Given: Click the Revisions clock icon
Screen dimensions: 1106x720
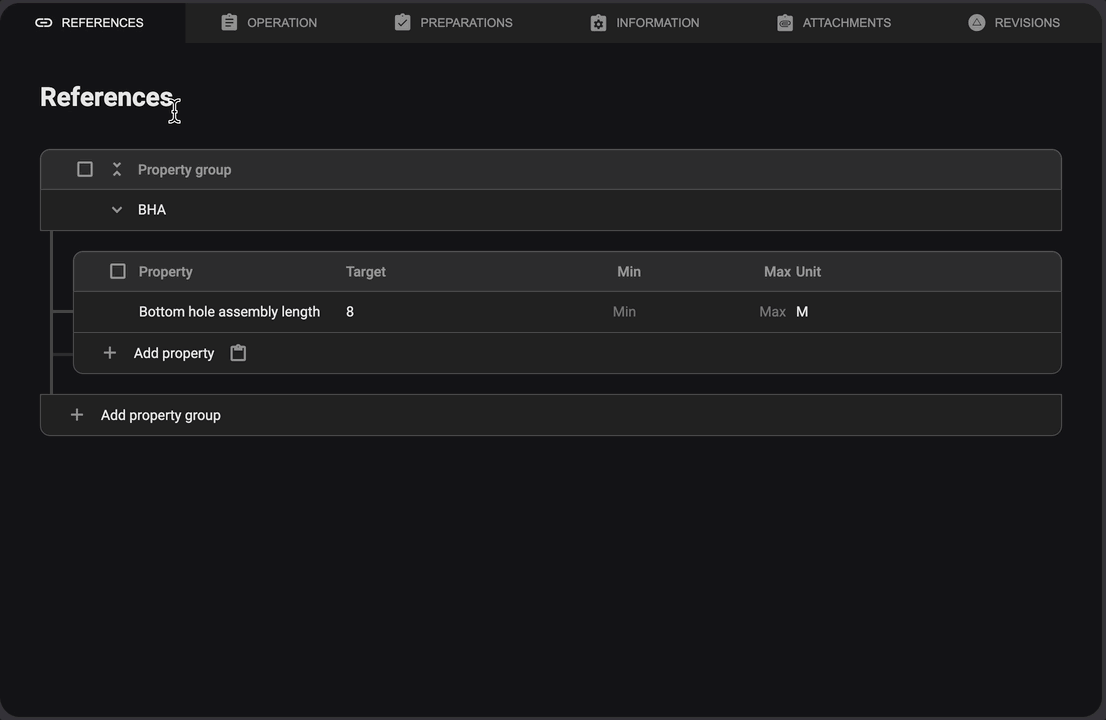Looking at the screenshot, I should (976, 21).
